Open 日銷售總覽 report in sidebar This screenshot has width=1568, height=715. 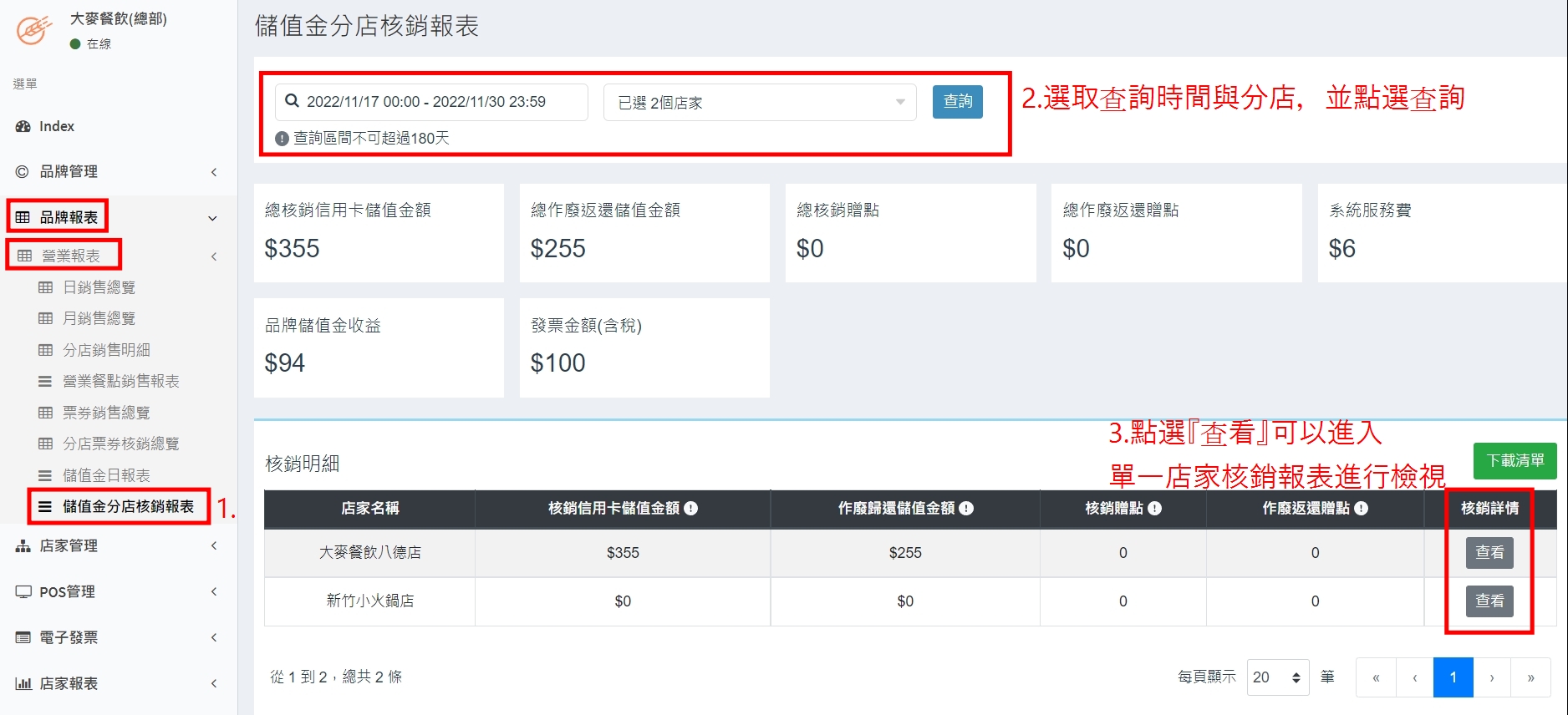99,287
